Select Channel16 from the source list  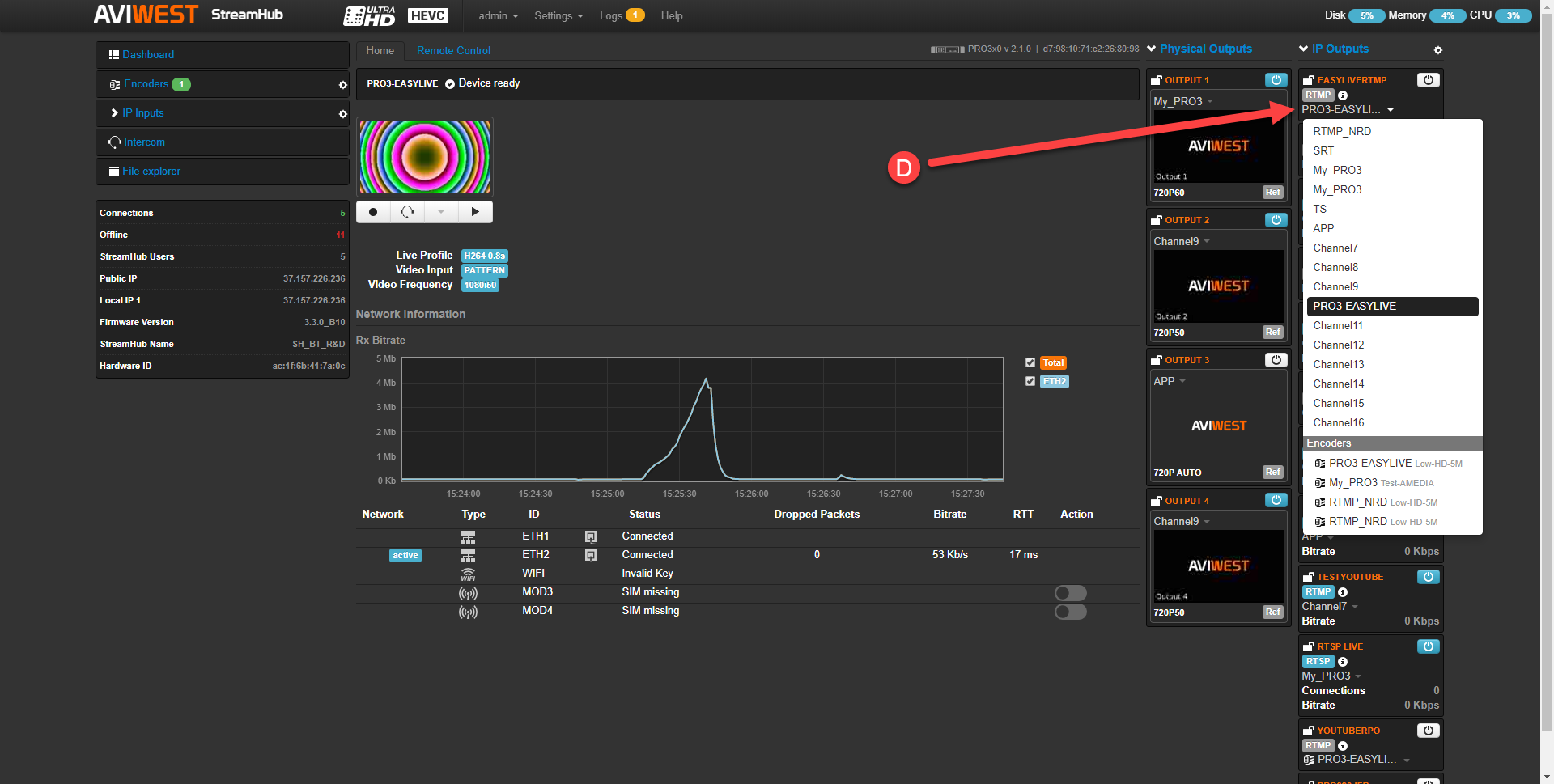tap(1392, 422)
